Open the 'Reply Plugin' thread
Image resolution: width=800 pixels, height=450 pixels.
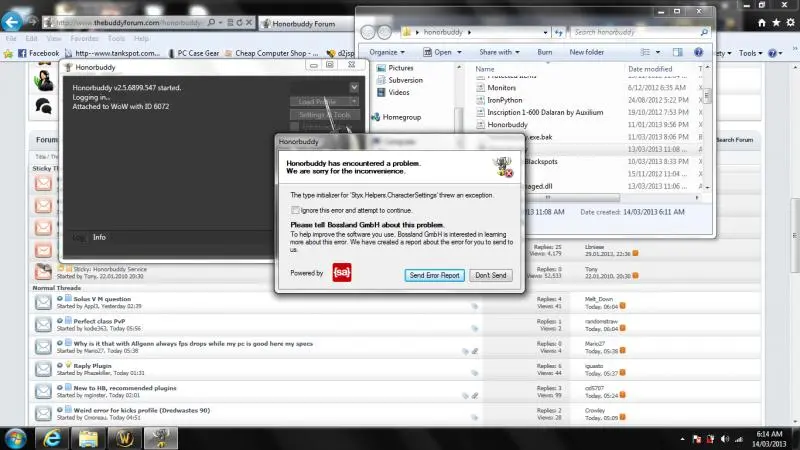point(92,366)
